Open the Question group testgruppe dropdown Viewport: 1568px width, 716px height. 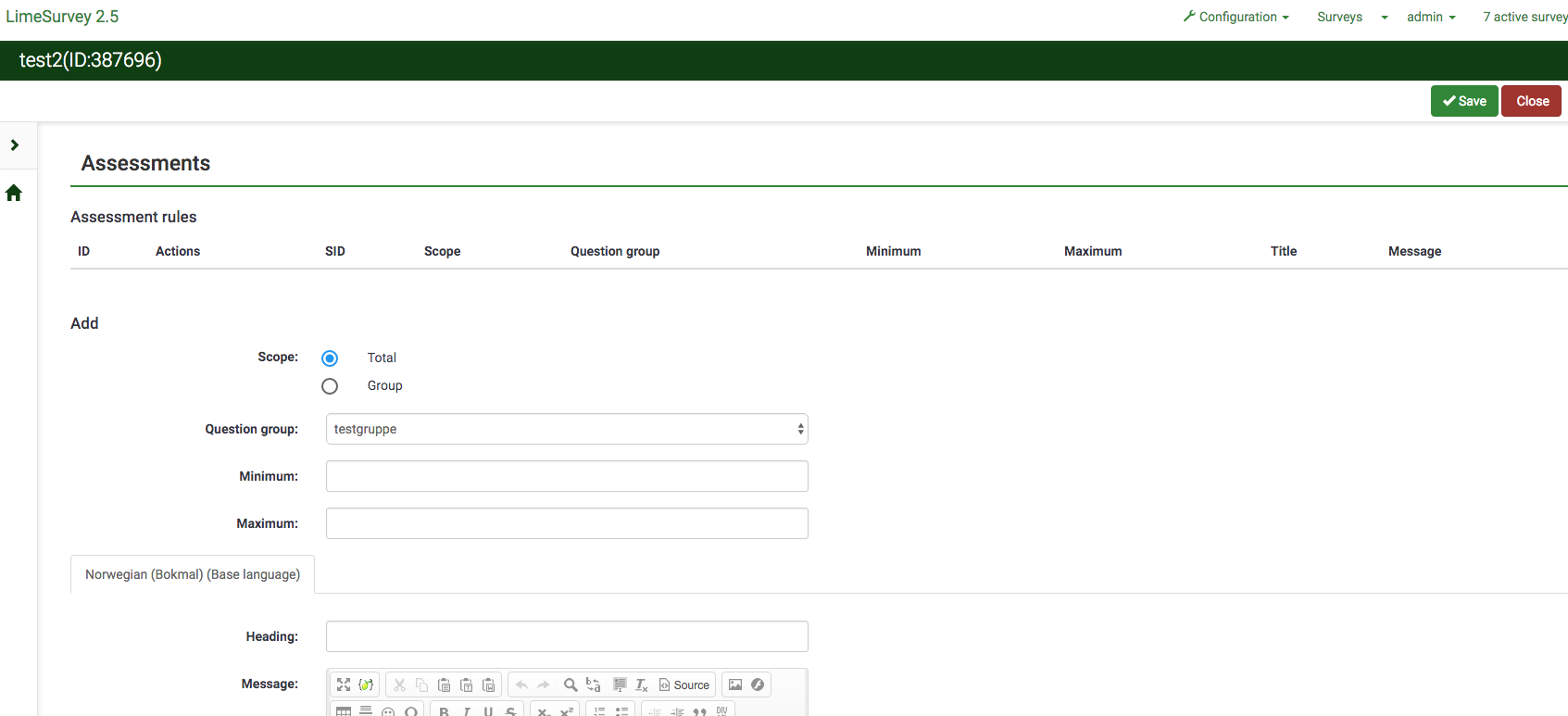[x=567, y=429]
